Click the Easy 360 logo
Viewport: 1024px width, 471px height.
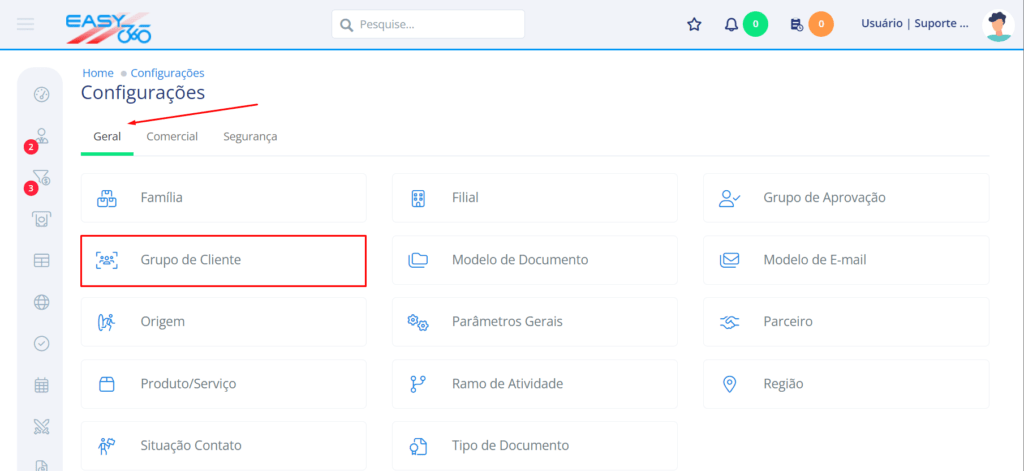(x=108, y=28)
